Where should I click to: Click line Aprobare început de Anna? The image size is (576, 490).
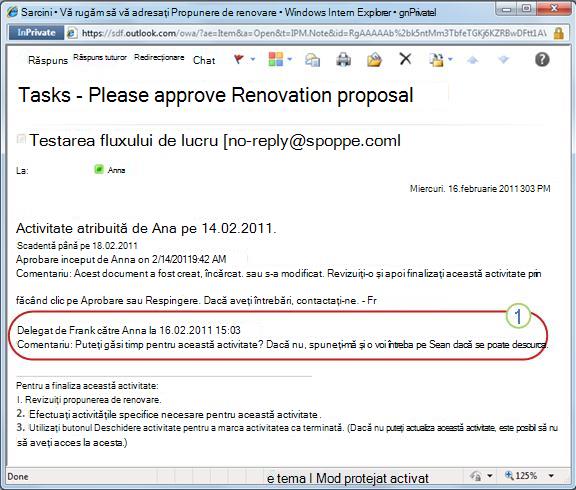coord(121,259)
